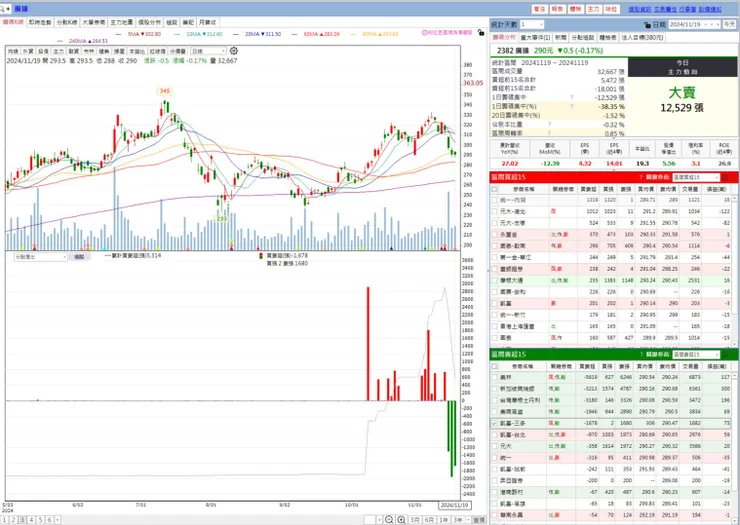This screenshot has height=525, width=740.
Task: Open the 統計天數 dropdown
Action: 532,25
